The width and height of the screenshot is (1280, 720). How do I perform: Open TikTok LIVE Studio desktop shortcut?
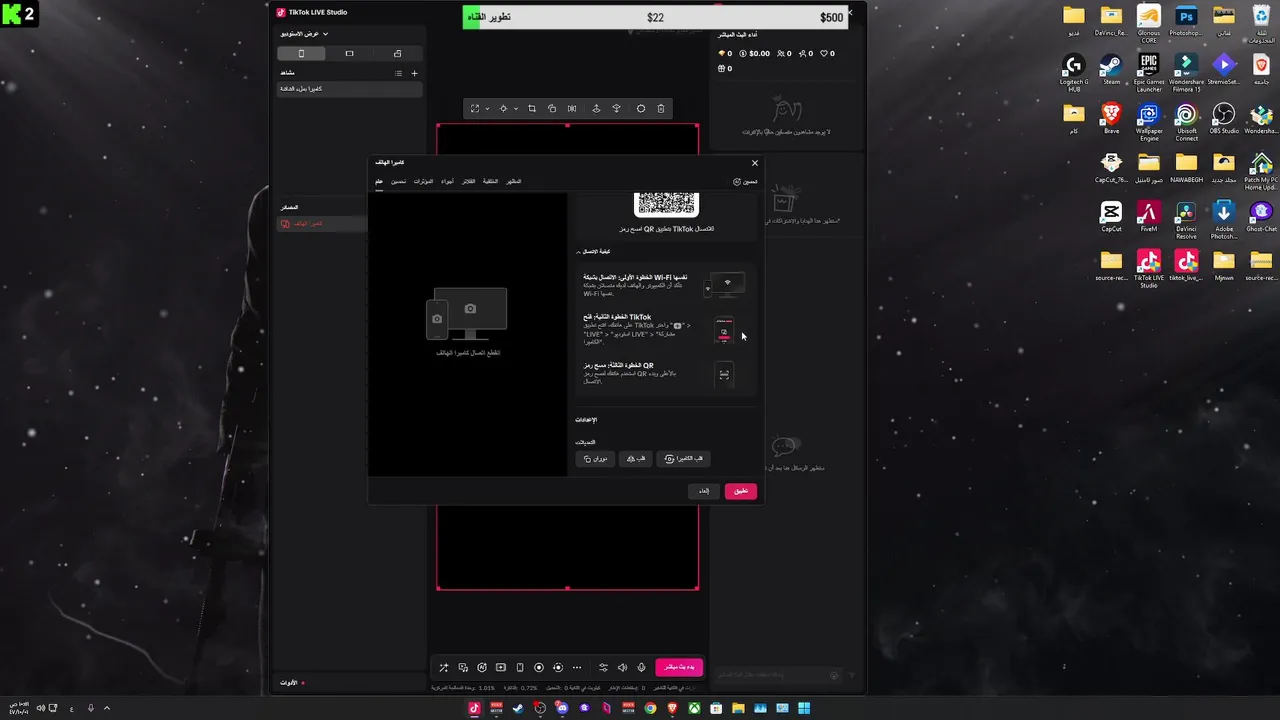(1149, 268)
